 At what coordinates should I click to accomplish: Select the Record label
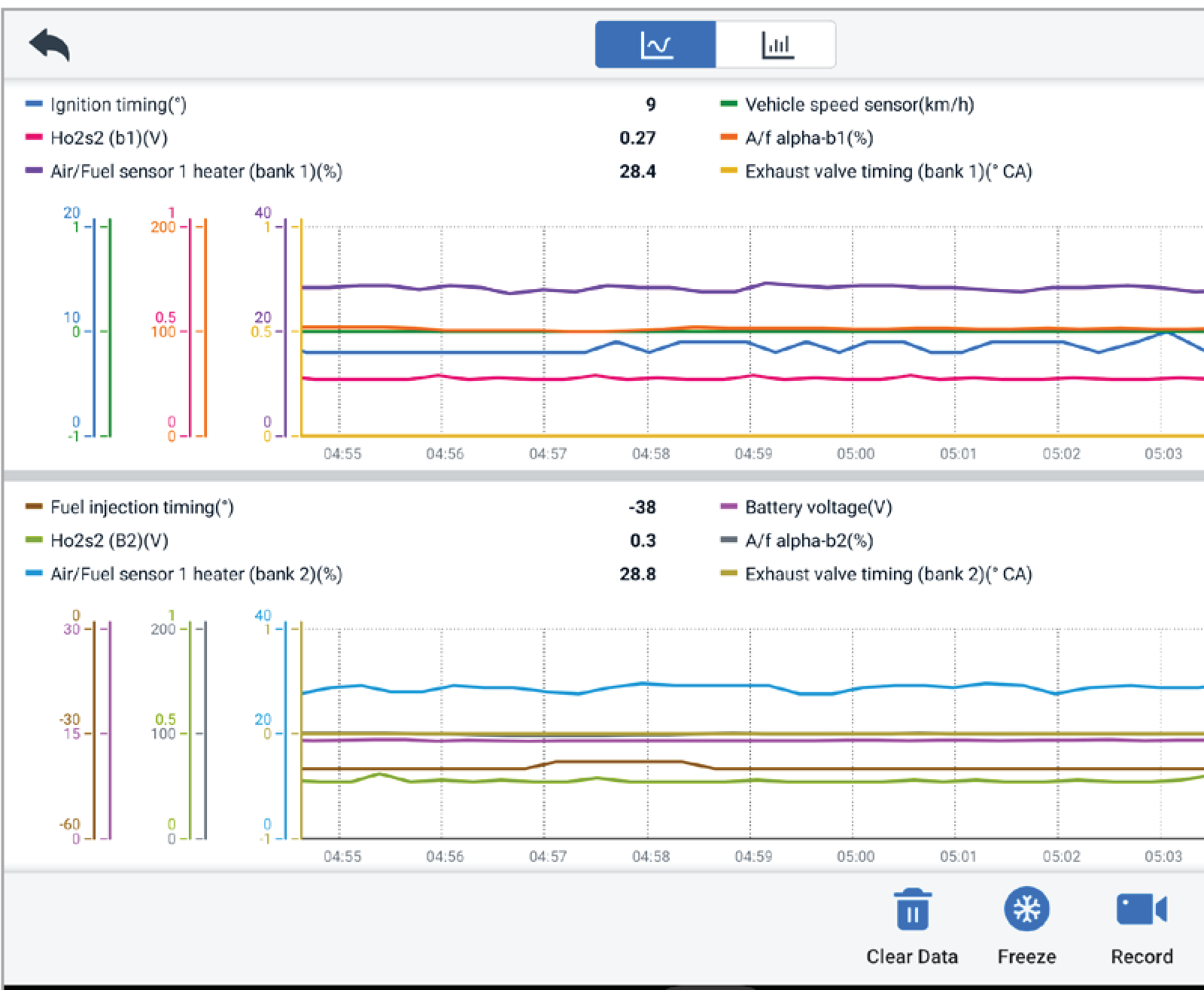coord(1142,956)
